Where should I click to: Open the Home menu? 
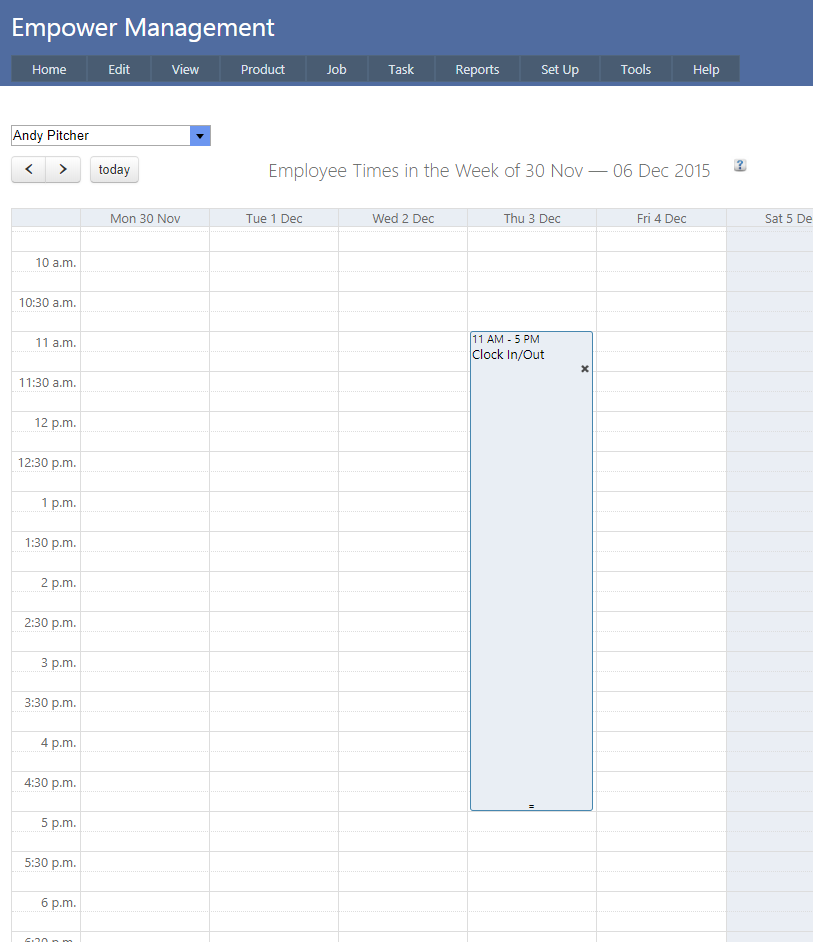pyautogui.click(x=49, y=69)
